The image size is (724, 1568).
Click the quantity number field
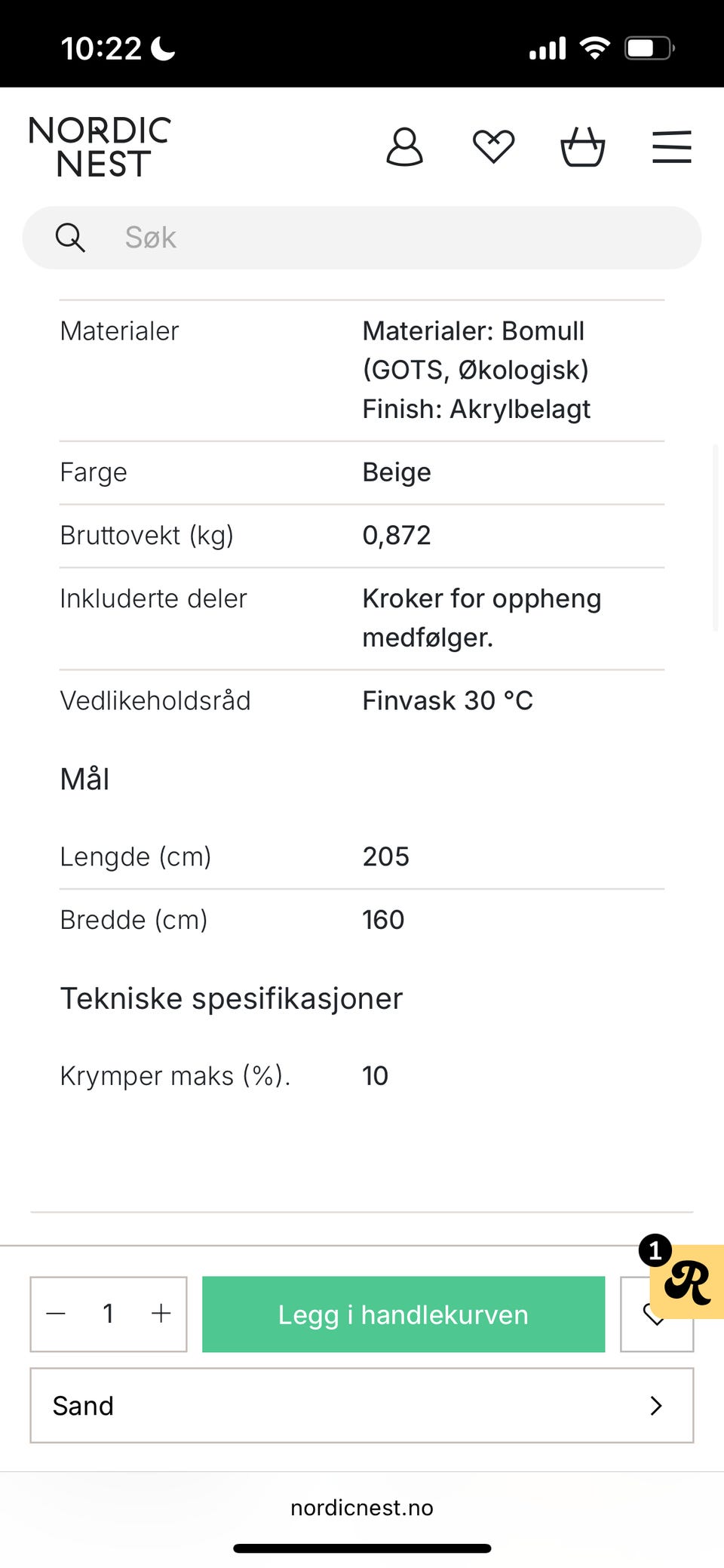(x=109, y=1314)
